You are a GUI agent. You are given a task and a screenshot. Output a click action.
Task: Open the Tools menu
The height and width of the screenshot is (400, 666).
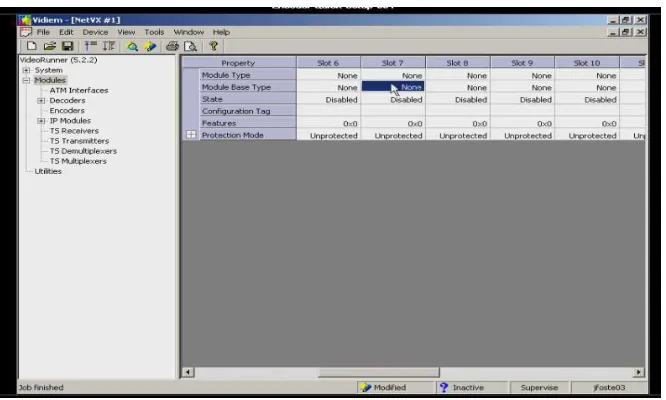154,32
